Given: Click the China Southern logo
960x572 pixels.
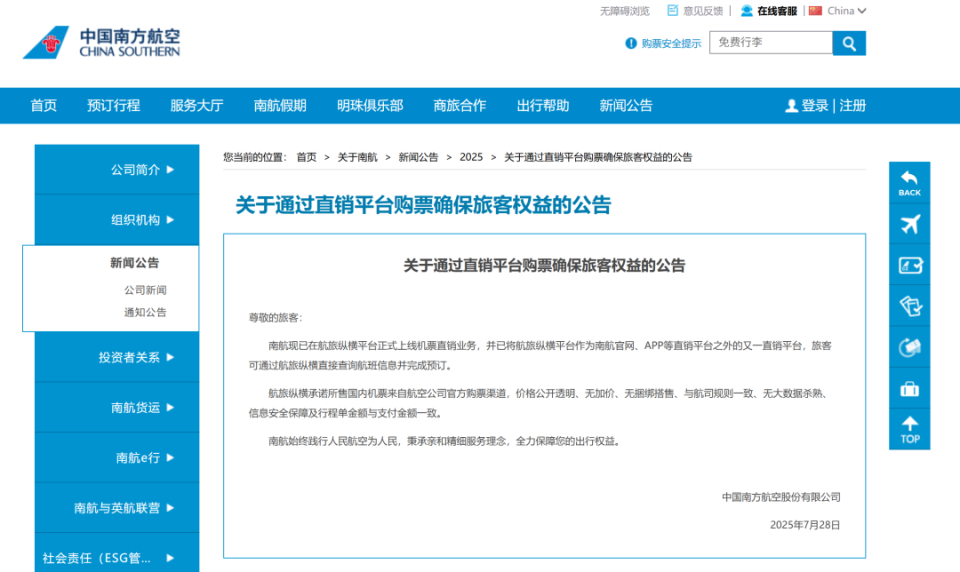Looking at the screenshot, I should (x=102, y=42).
